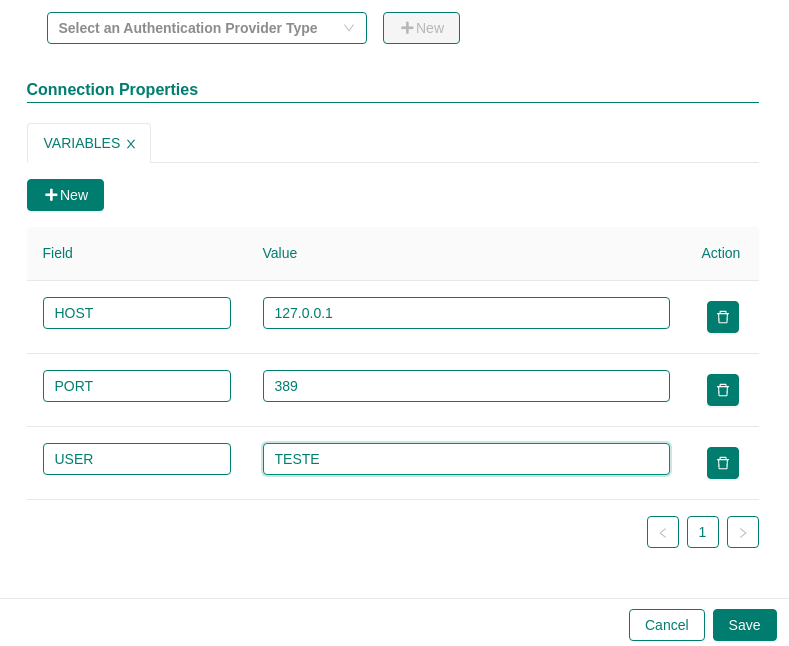Image resolution: width=789 pixels, height=646 pixels.
Task: Focus the 127.0.0.1 value input
Action: 465,313
